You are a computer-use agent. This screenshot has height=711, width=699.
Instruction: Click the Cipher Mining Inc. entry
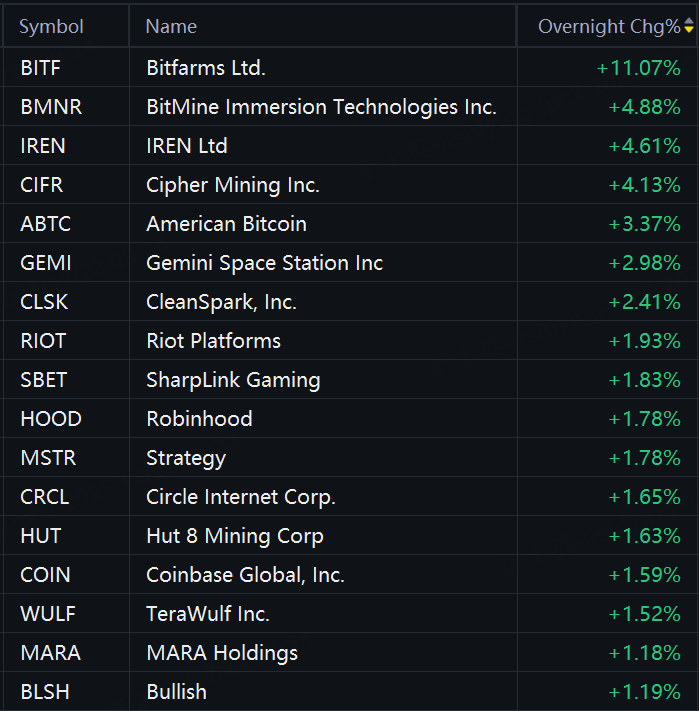point(233,185)
